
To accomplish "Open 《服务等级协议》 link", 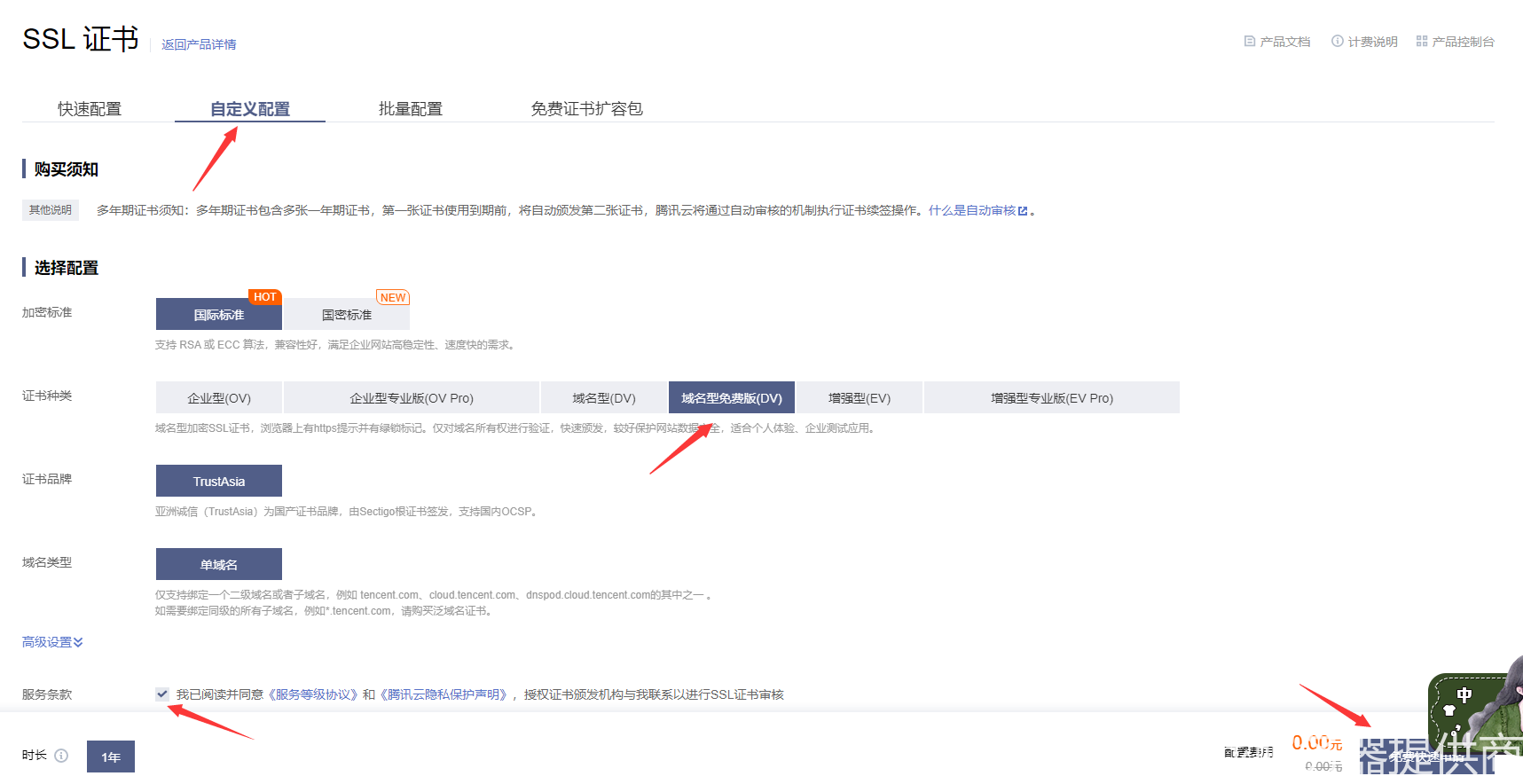I will (x=313, y=694).
